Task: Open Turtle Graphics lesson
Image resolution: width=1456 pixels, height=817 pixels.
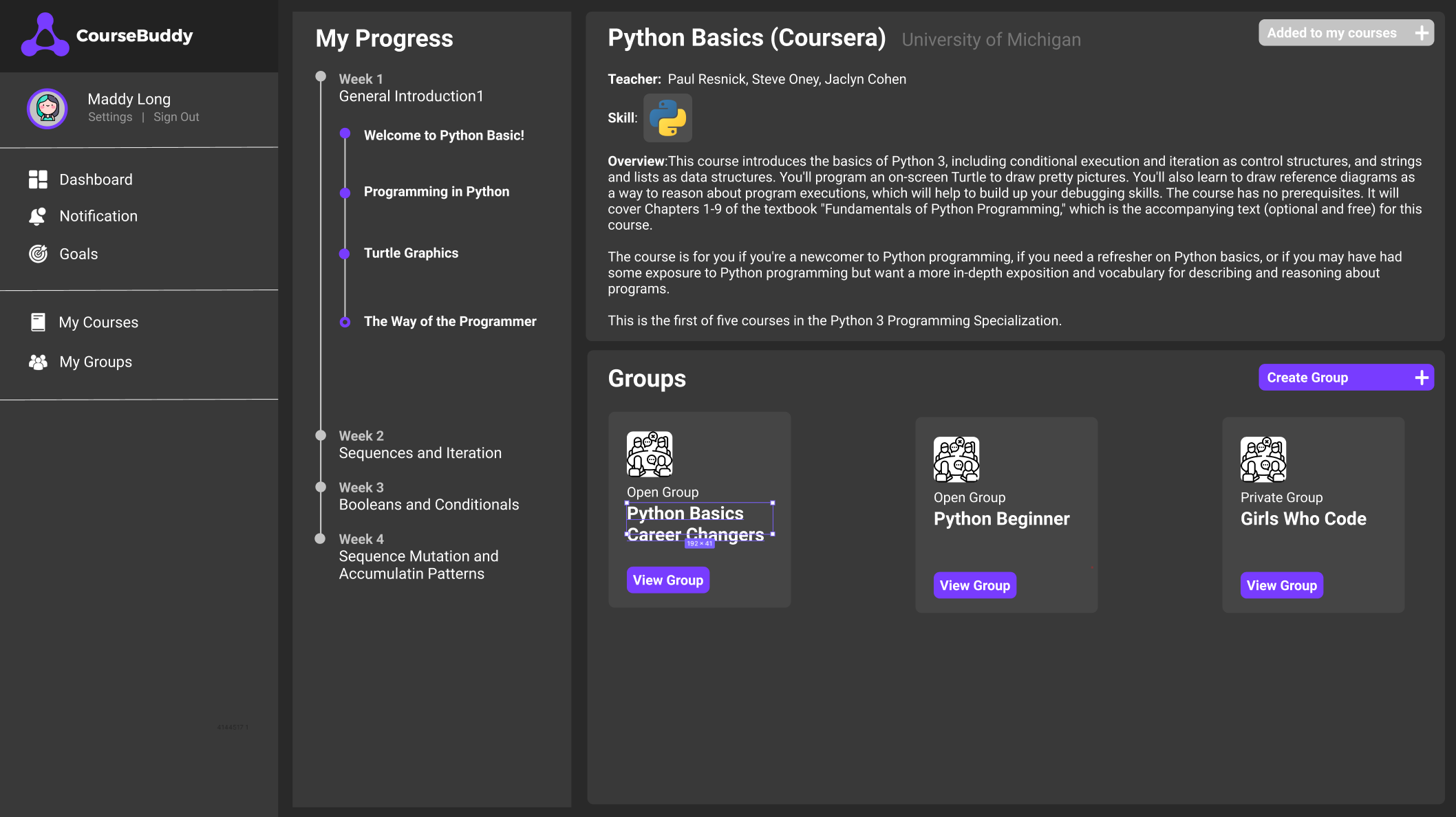Action: tap(411, 253)
